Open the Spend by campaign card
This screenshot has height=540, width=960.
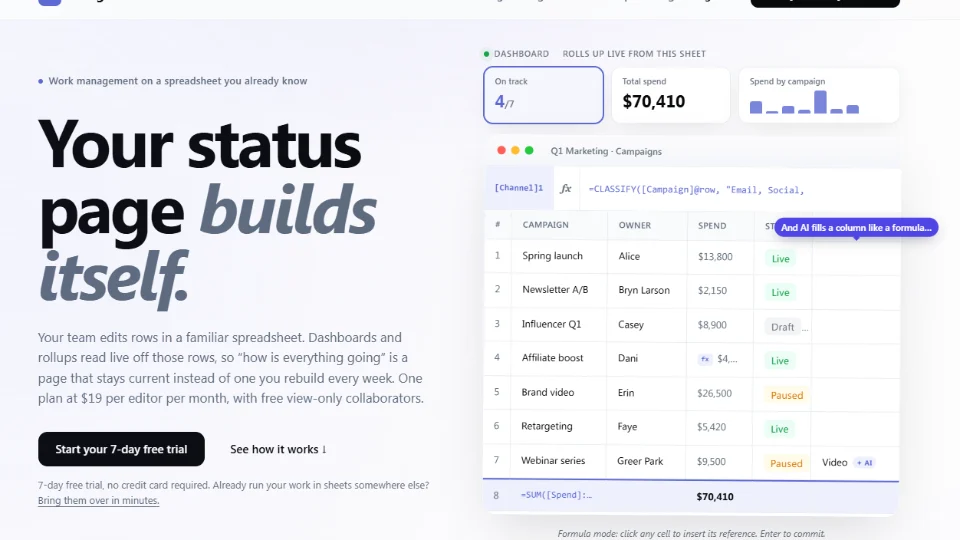(819, 95)
